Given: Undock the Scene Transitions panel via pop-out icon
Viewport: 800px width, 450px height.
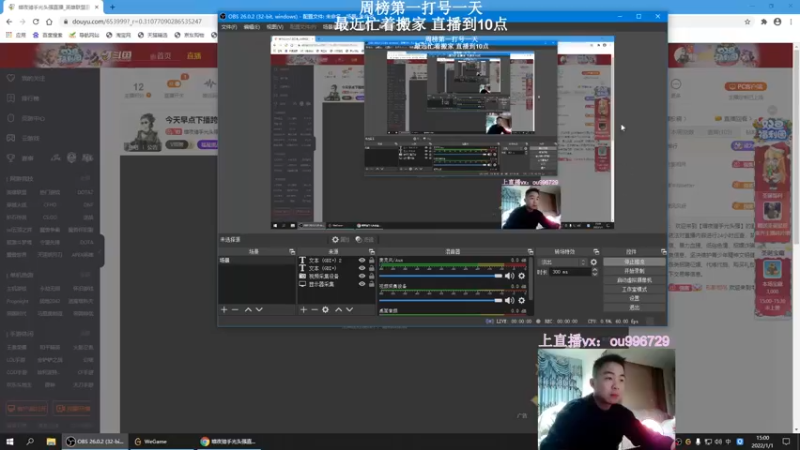Looking at the screenshot, I should pyautogui.click(x=596, y=252).
